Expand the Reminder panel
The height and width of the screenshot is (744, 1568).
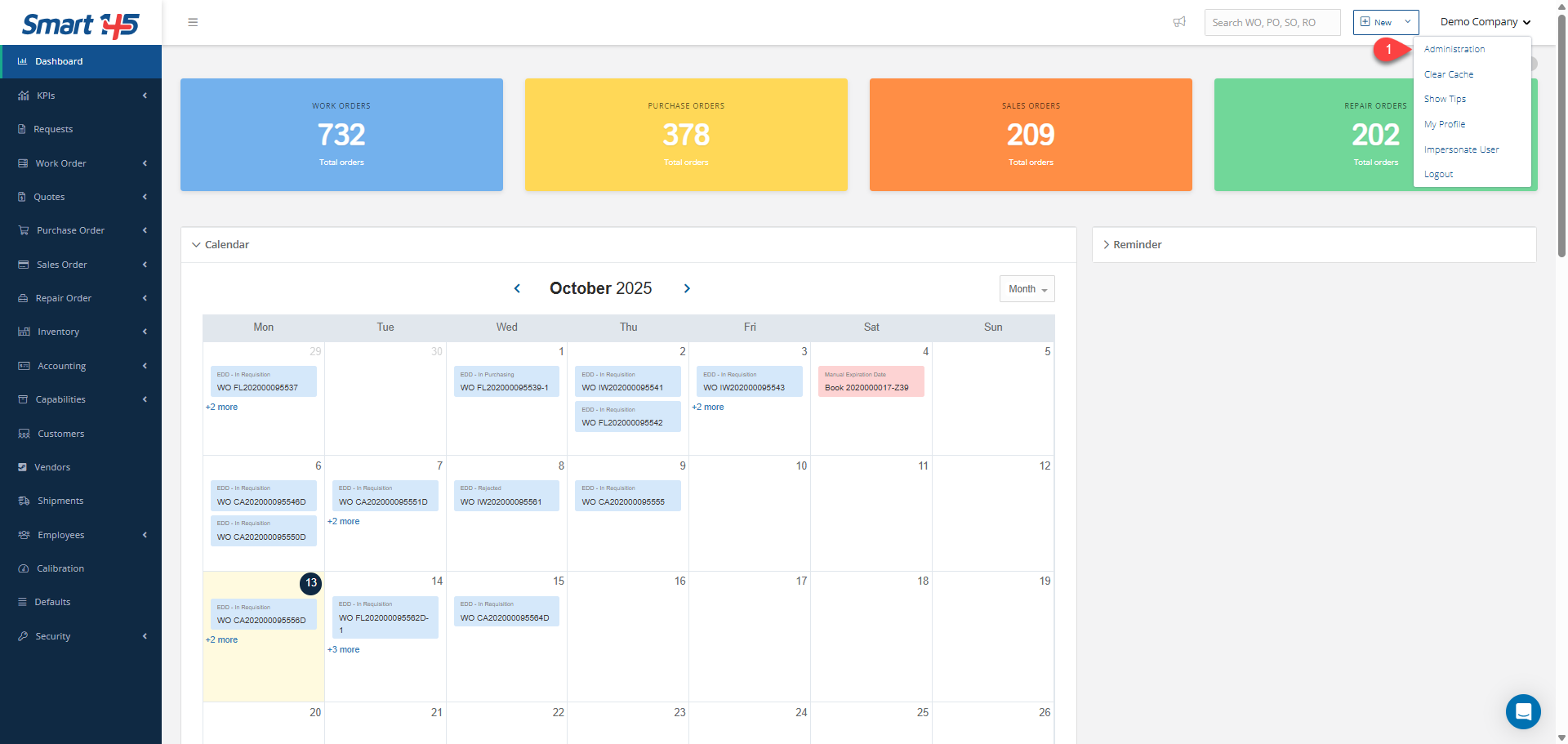pos(1107,245)
